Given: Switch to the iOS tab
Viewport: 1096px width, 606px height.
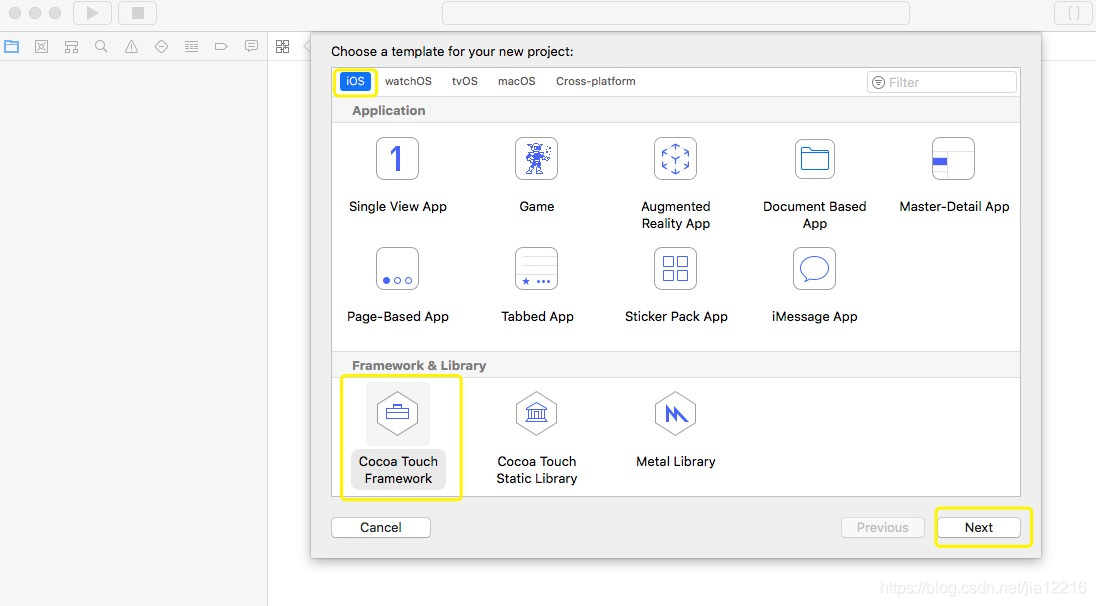Looking at the screenshot, I should pyautogui.click(x=355, y=81).
